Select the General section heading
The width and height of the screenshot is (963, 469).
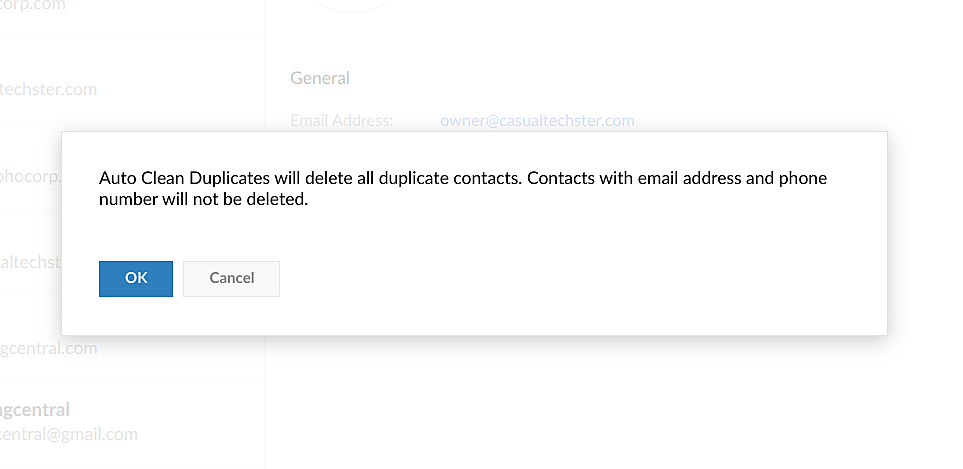click(x=320, y=78)
